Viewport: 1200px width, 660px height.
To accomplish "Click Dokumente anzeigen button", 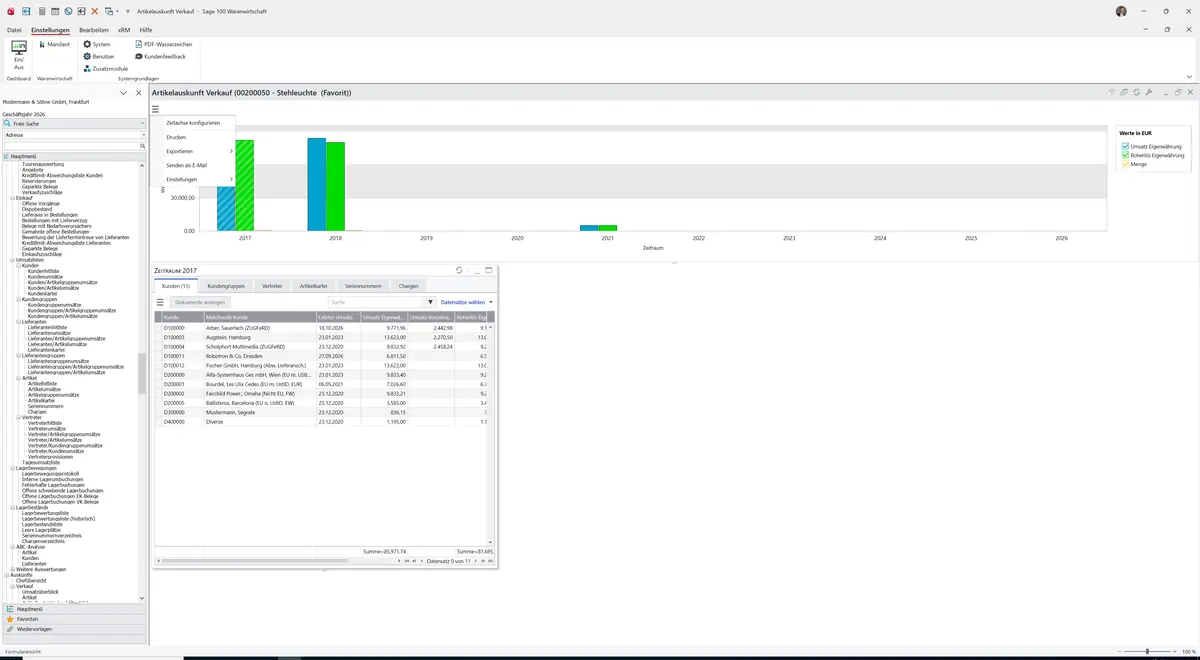I will pyautogui.click(x=201, y=301).
